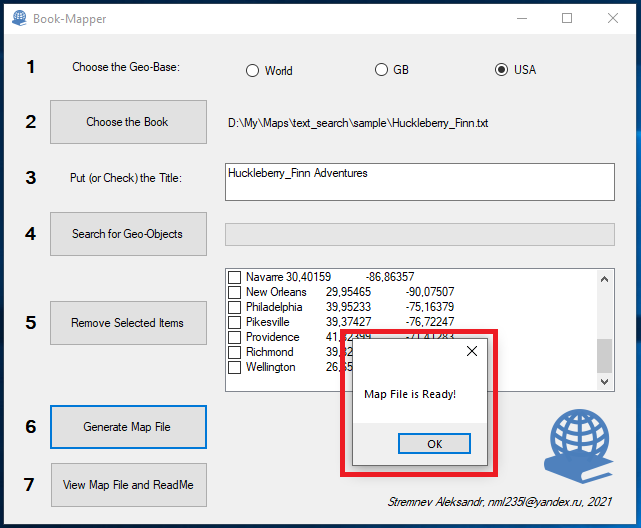This screenshot has width=641, height=528.
Task: Click the book title input field
Action: (x=420, y=182)
